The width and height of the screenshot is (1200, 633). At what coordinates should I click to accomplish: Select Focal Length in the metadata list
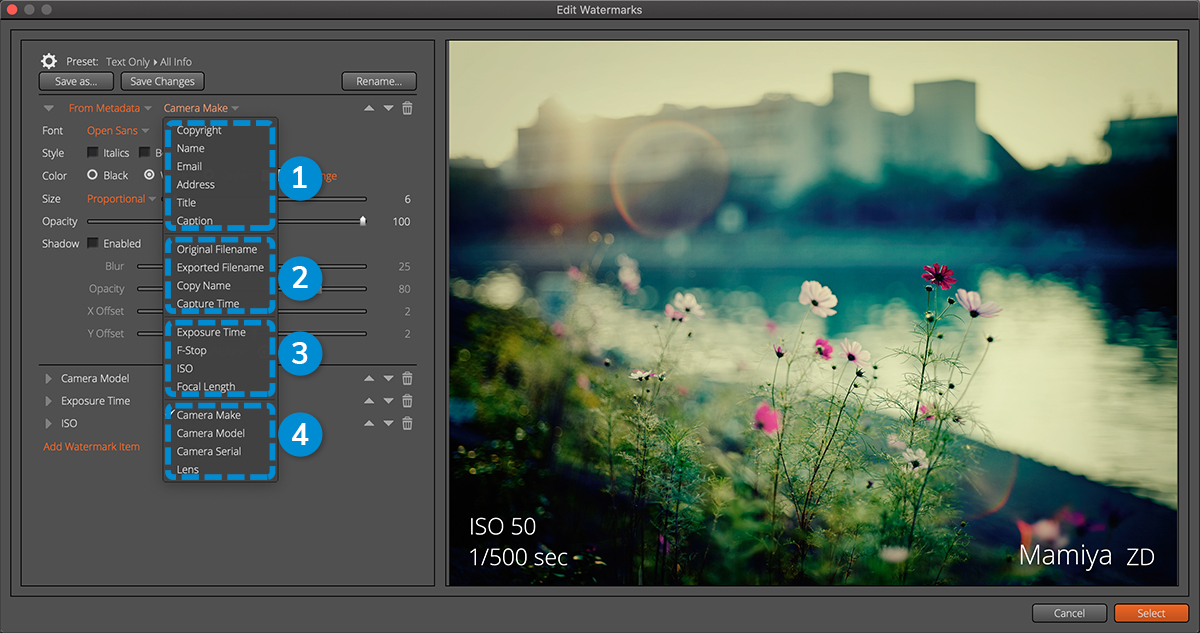click(x=206, y=387)
